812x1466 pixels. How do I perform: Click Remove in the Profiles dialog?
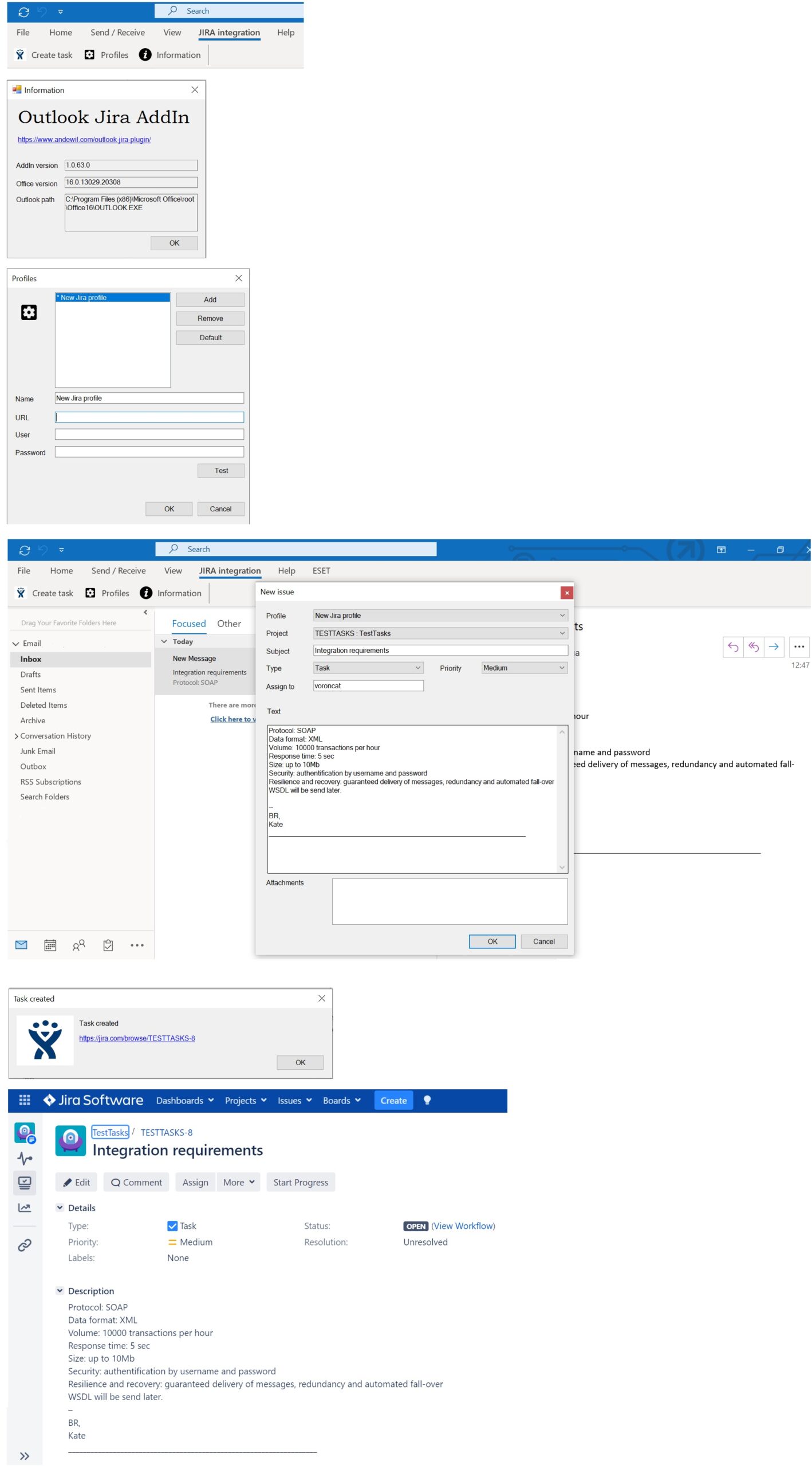click(210, 318)
